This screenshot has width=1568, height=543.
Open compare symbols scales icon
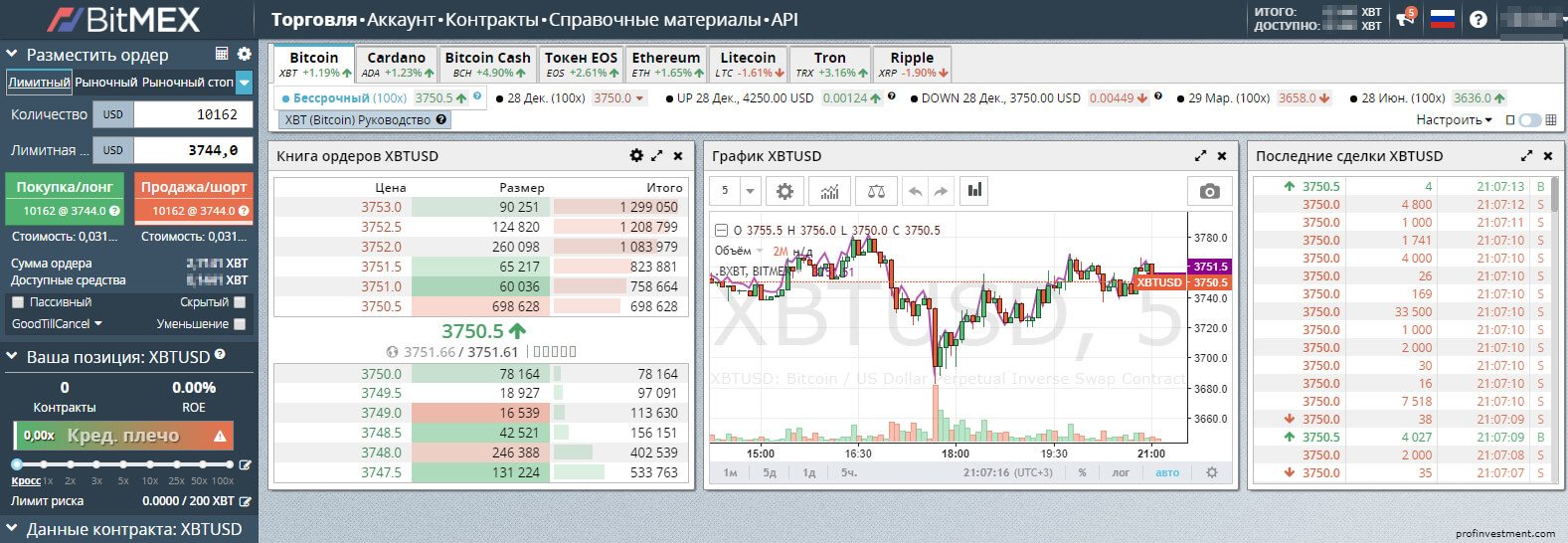pyautogui.click(x=876, y=191)
